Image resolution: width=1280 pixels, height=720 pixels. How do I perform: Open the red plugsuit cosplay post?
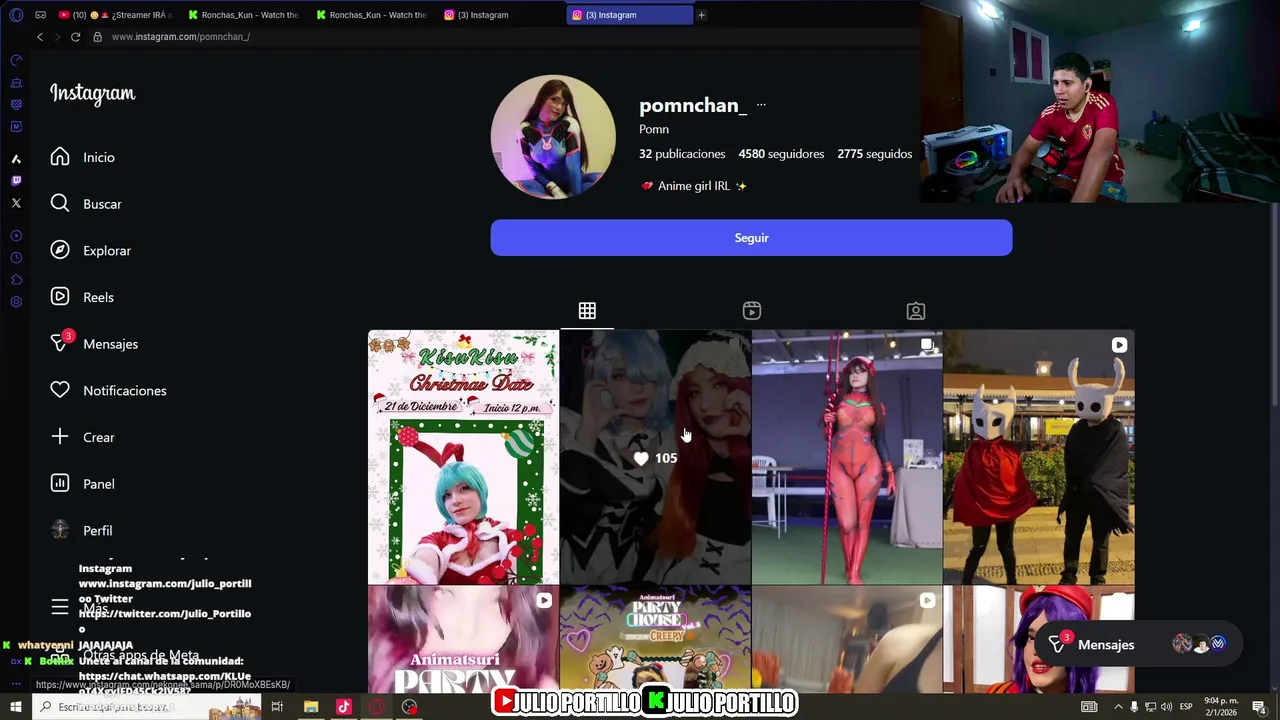click(x=847, y=457)
